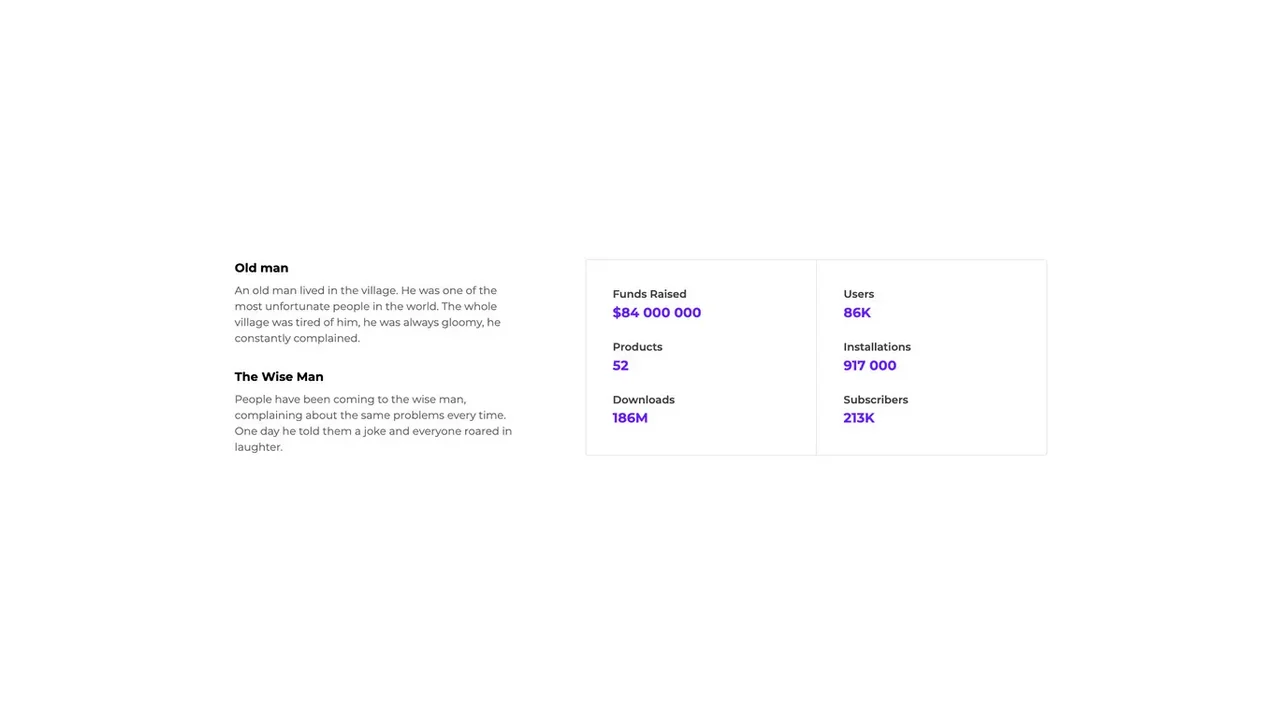Image resolution: width=1280 pixels, height=720 pixels.
Task: Select the "Downloads" label
Action: tap(643, 400)
